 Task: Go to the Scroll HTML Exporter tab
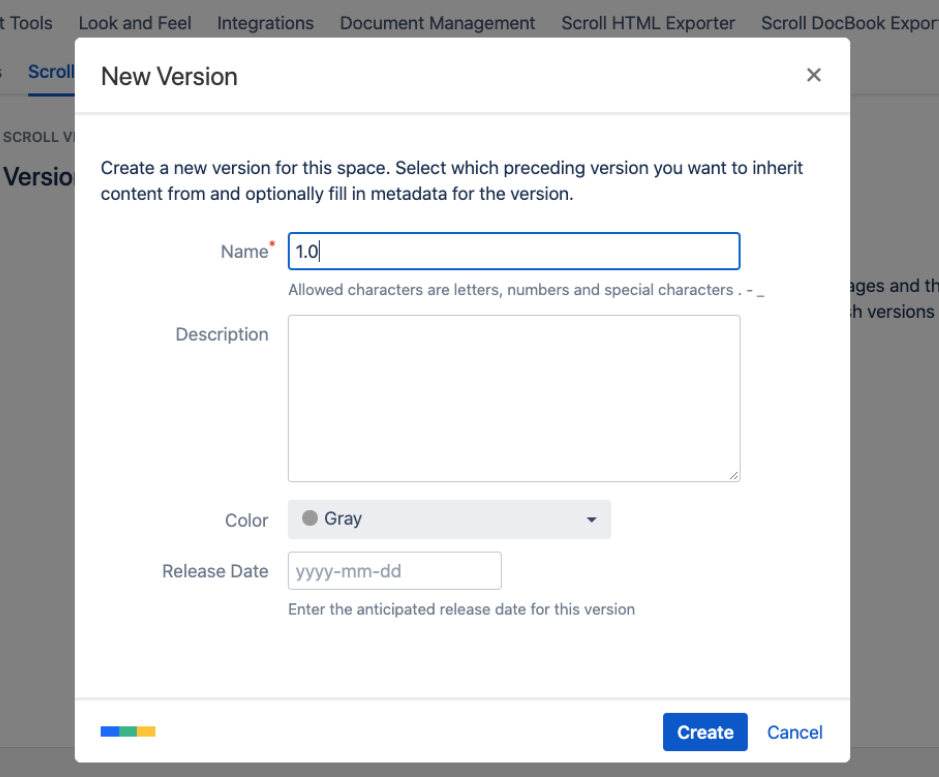[x=648, y=22]
